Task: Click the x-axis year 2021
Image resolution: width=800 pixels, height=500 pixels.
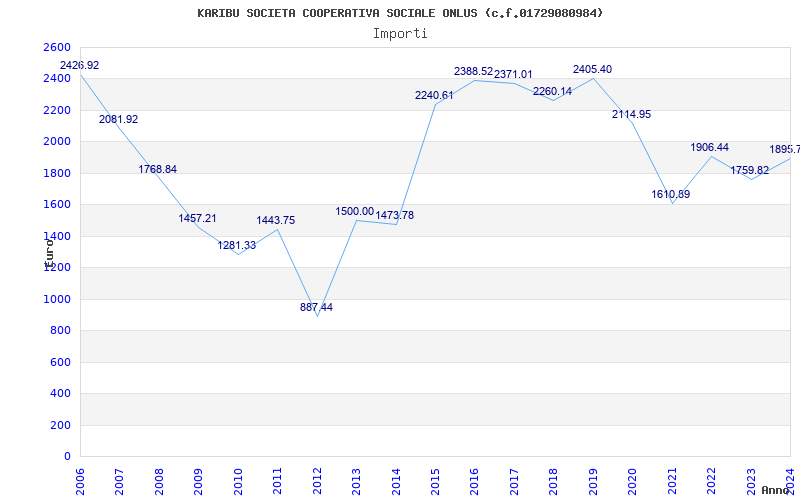Action: pyautogui.click(x=672, y=481)
